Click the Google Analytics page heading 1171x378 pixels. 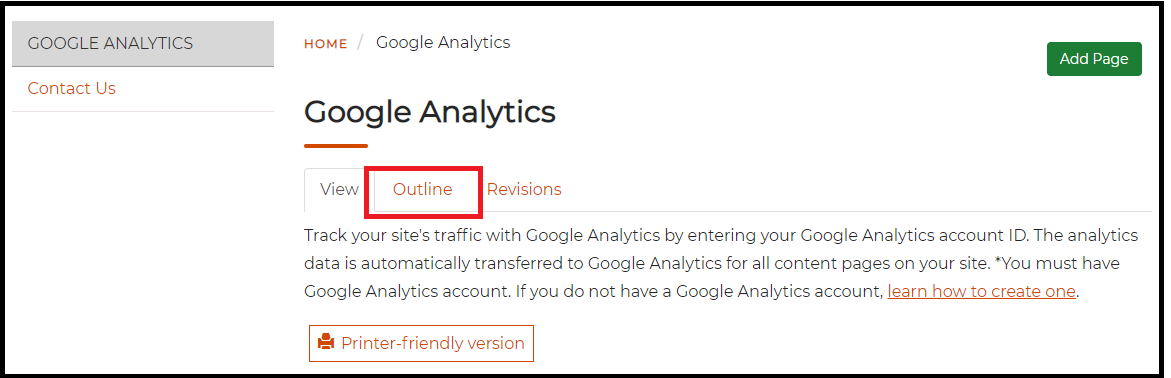pos(429,112)
